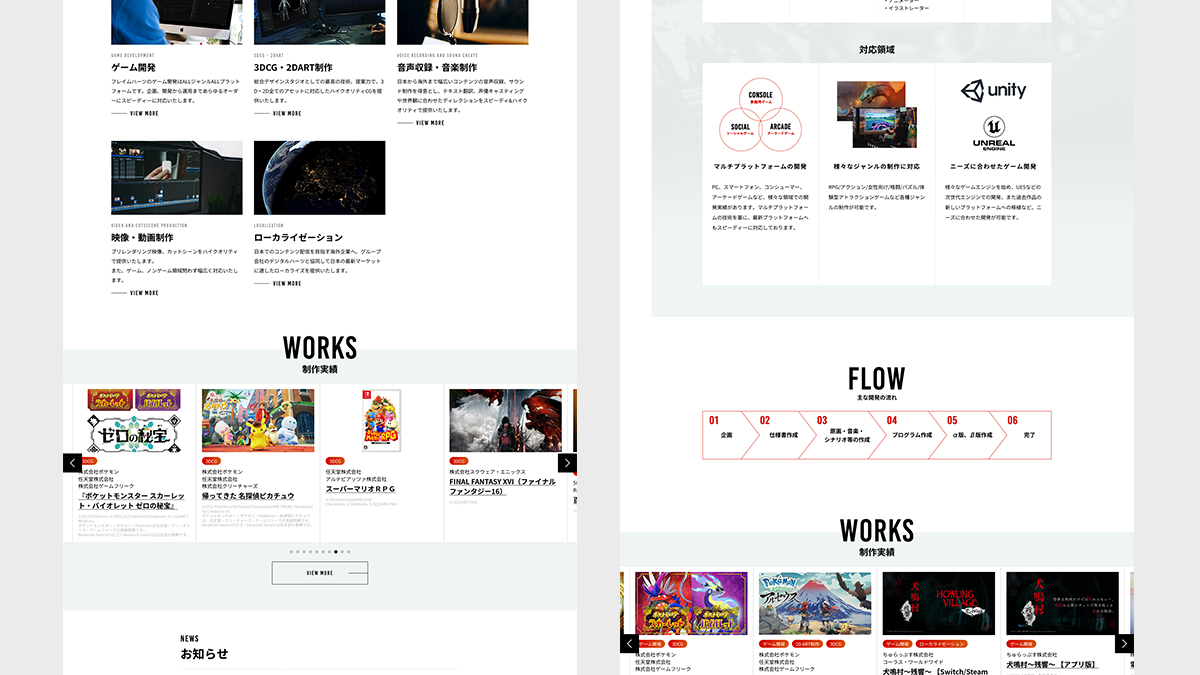Go to next slide in left page's WORKS carousel
The height and width of the screenshot is (675, 1200).
coord(567,463)
